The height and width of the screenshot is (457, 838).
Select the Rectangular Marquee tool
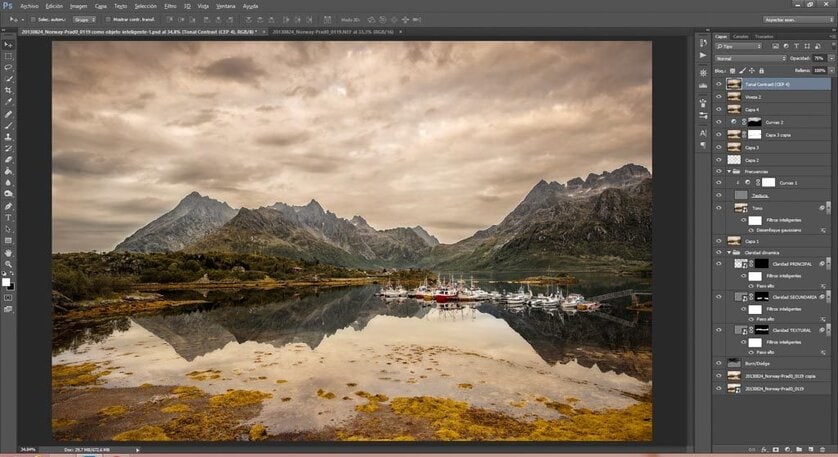tap(9, 56)
